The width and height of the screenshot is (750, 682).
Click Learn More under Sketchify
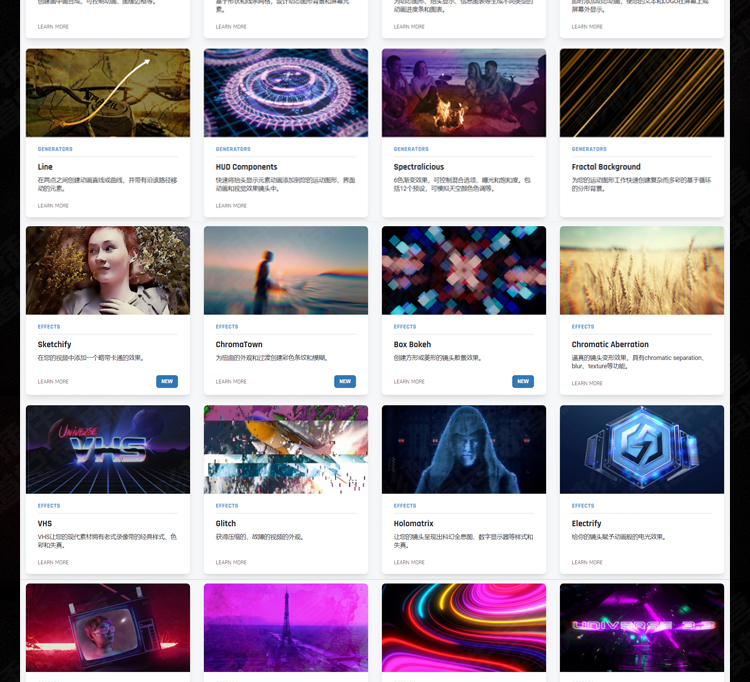pyautogui.click(x=53, y=382)
